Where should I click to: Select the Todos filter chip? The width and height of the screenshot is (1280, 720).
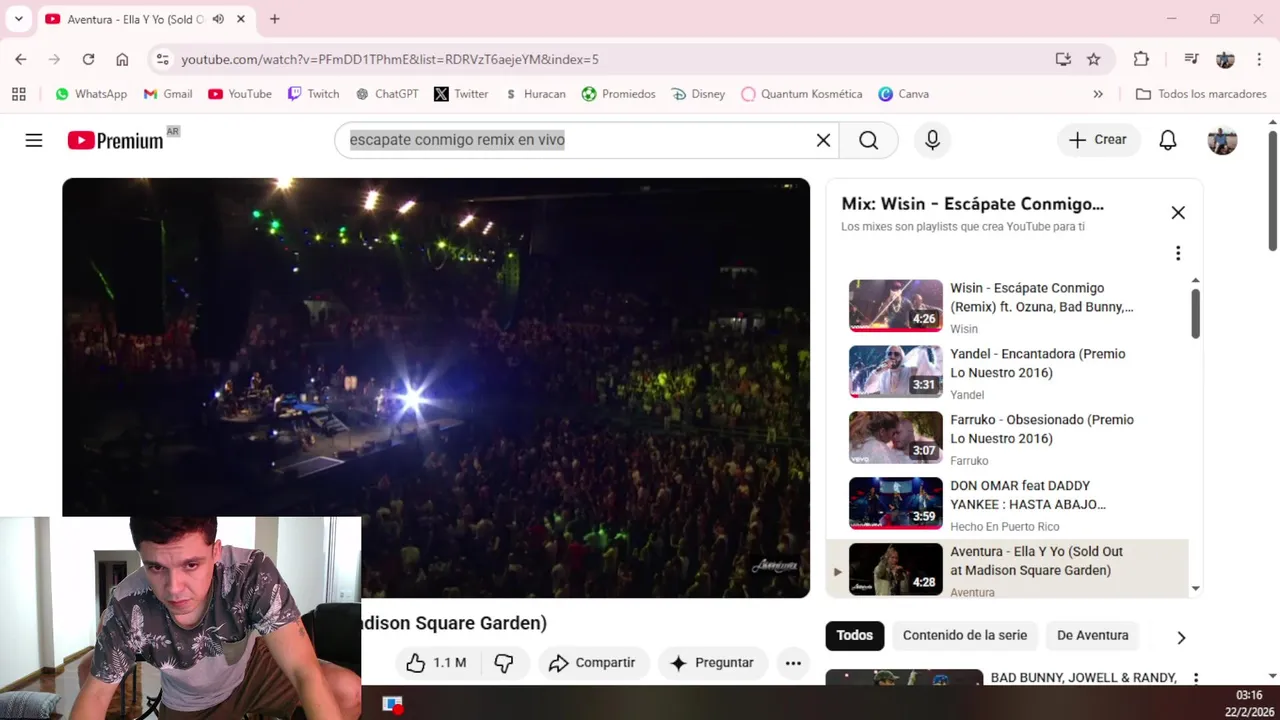[854, 636]
